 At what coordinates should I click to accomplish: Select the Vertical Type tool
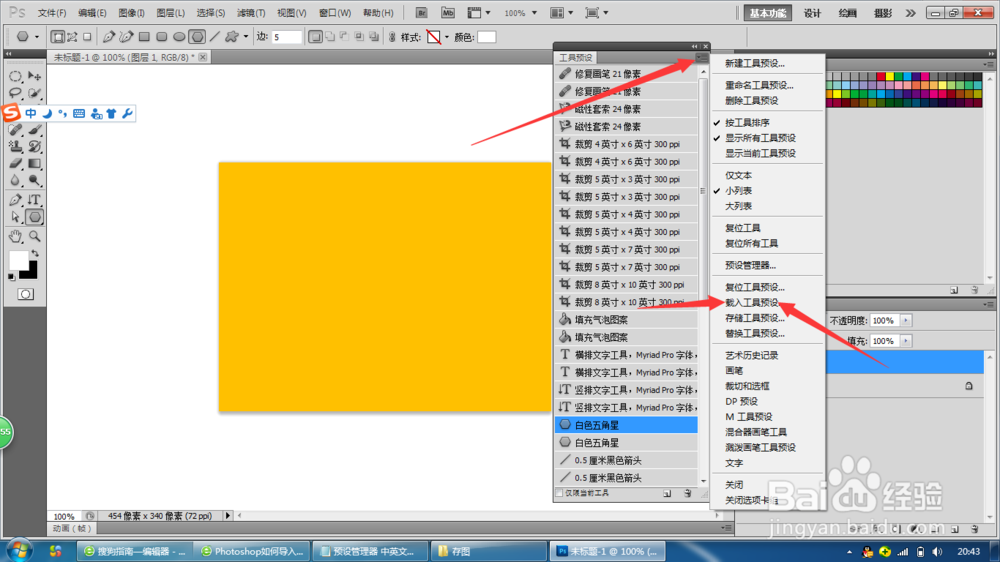[34, 200]
